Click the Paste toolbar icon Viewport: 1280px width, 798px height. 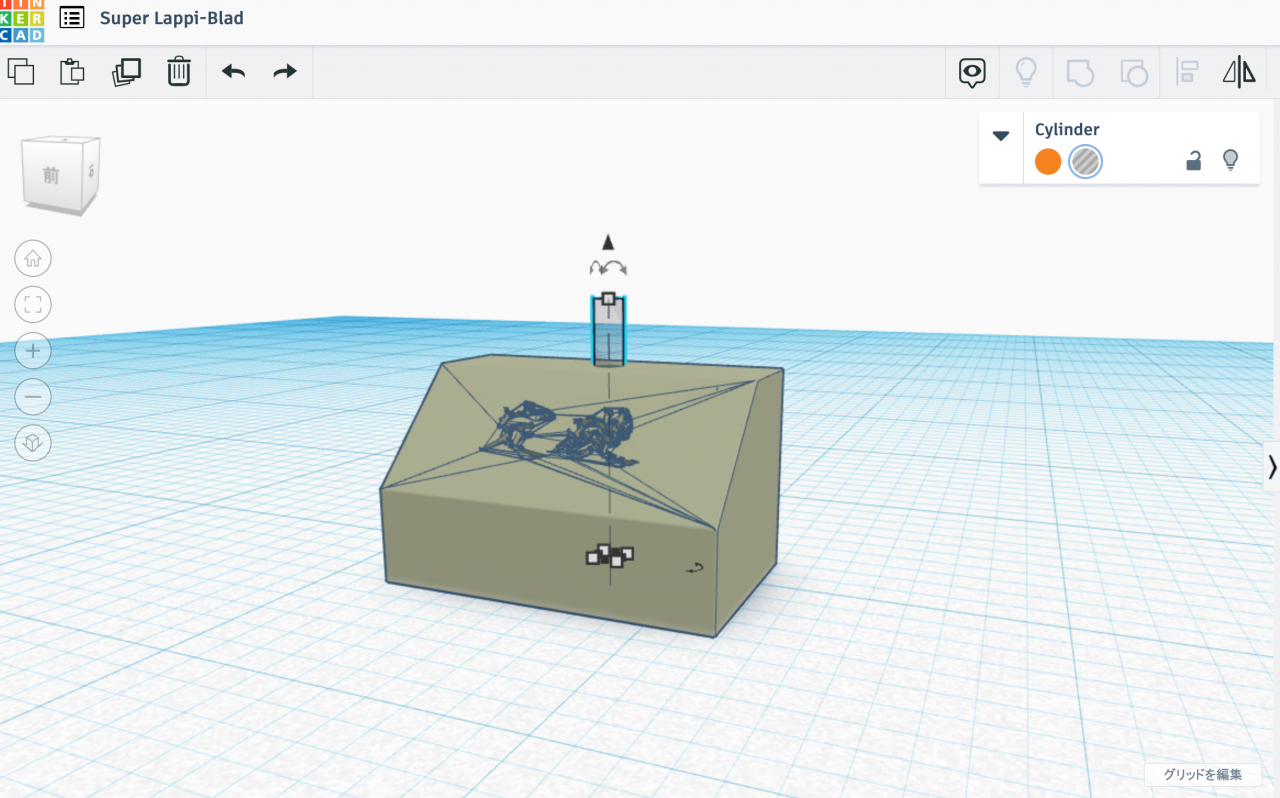click(x=72, y=72)
